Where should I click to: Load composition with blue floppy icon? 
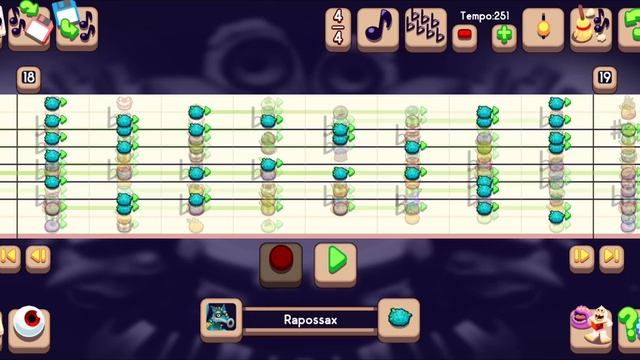point(77,29)
